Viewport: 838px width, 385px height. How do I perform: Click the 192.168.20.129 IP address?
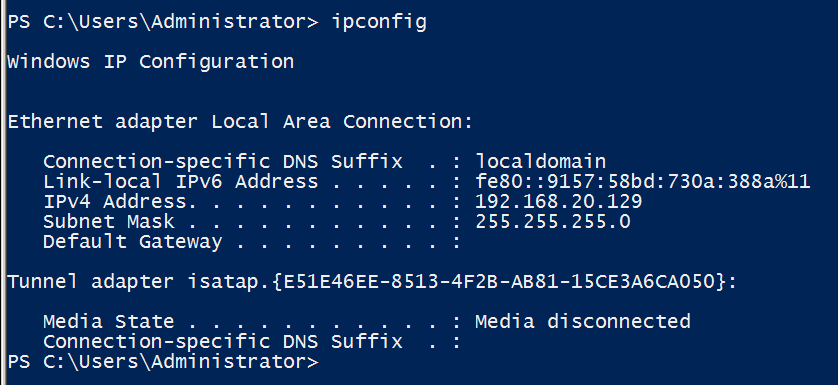(x=558, y=202)
